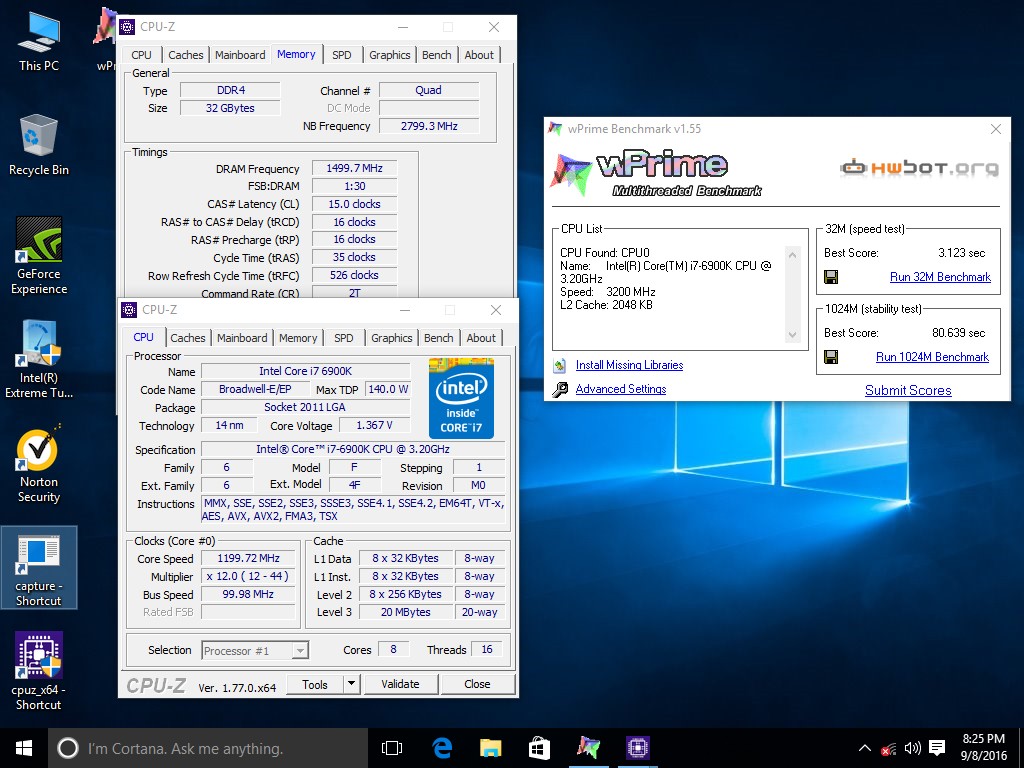Click Advanced Settings link in wPrime
Image resolution: width=1024 pixels, height=768 pixels.
click(620, 389)
